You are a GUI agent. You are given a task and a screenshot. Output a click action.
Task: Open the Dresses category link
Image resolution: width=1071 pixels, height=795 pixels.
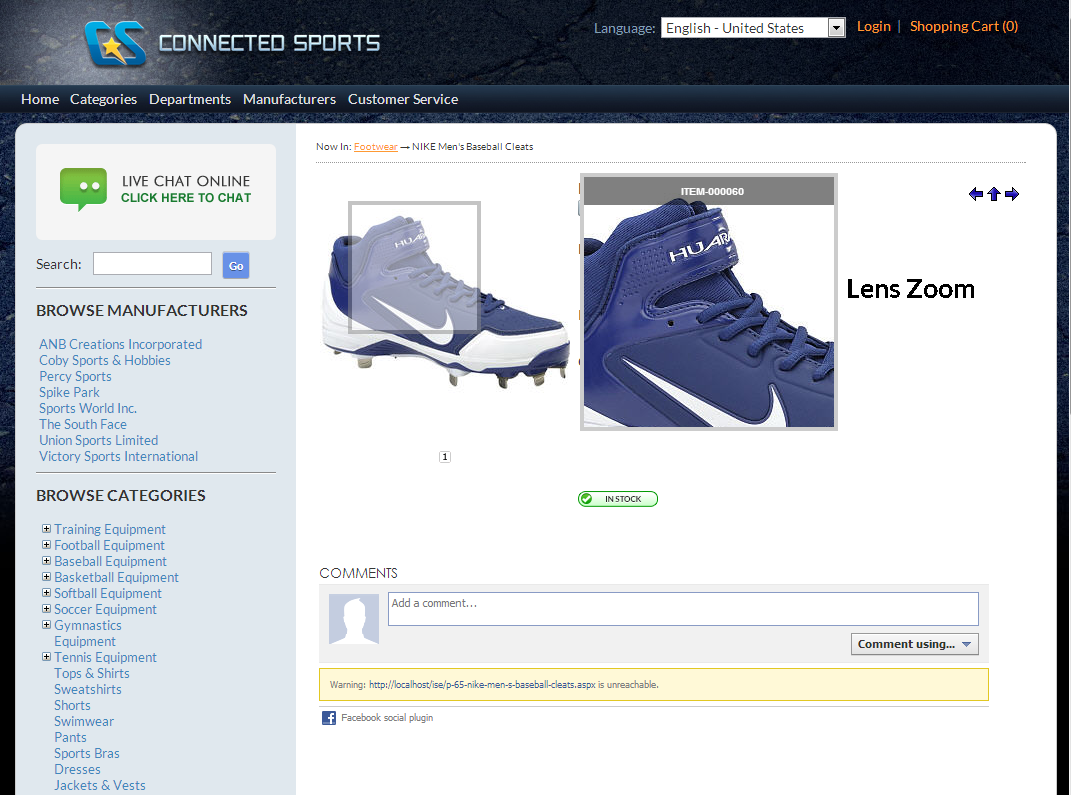(77, 769)
